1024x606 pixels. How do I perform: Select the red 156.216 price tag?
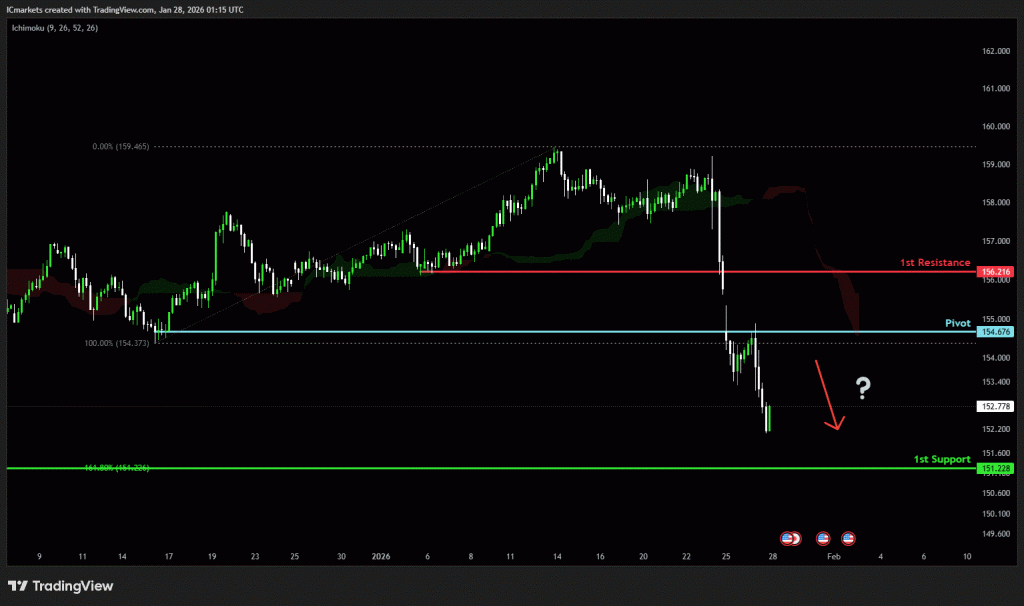coord(996,271)
